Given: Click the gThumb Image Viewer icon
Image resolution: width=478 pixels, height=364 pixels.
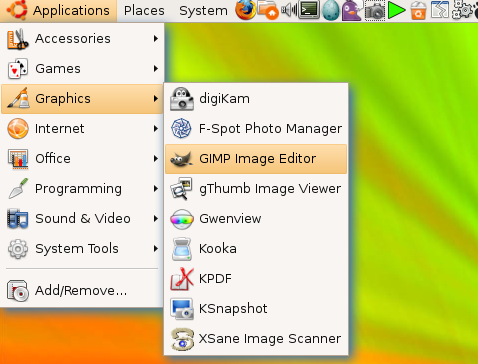Looking at the screenshot, I should [181, 189].
